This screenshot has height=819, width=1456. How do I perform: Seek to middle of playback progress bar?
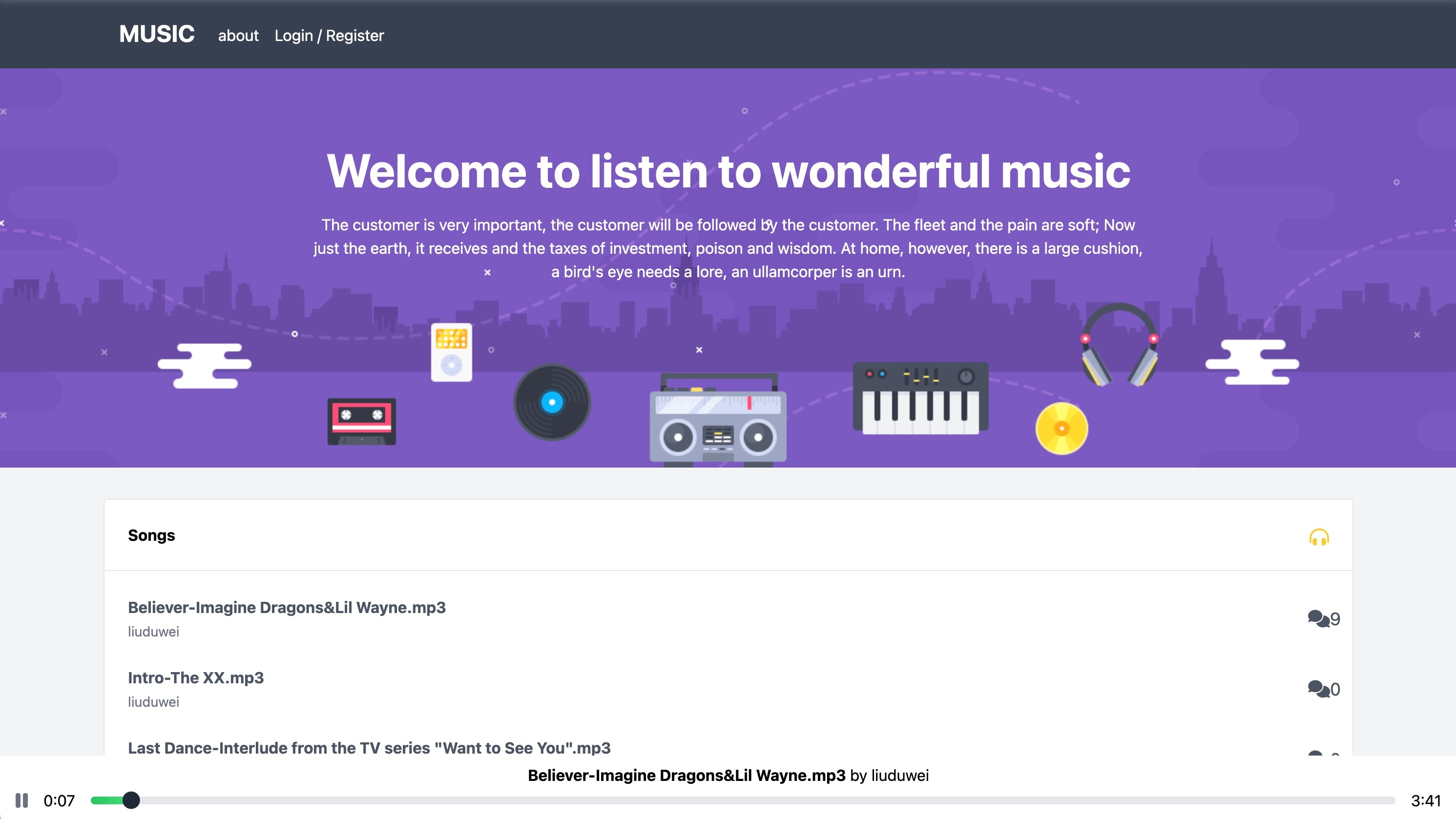pyautogui.click(x=743, y=800)
